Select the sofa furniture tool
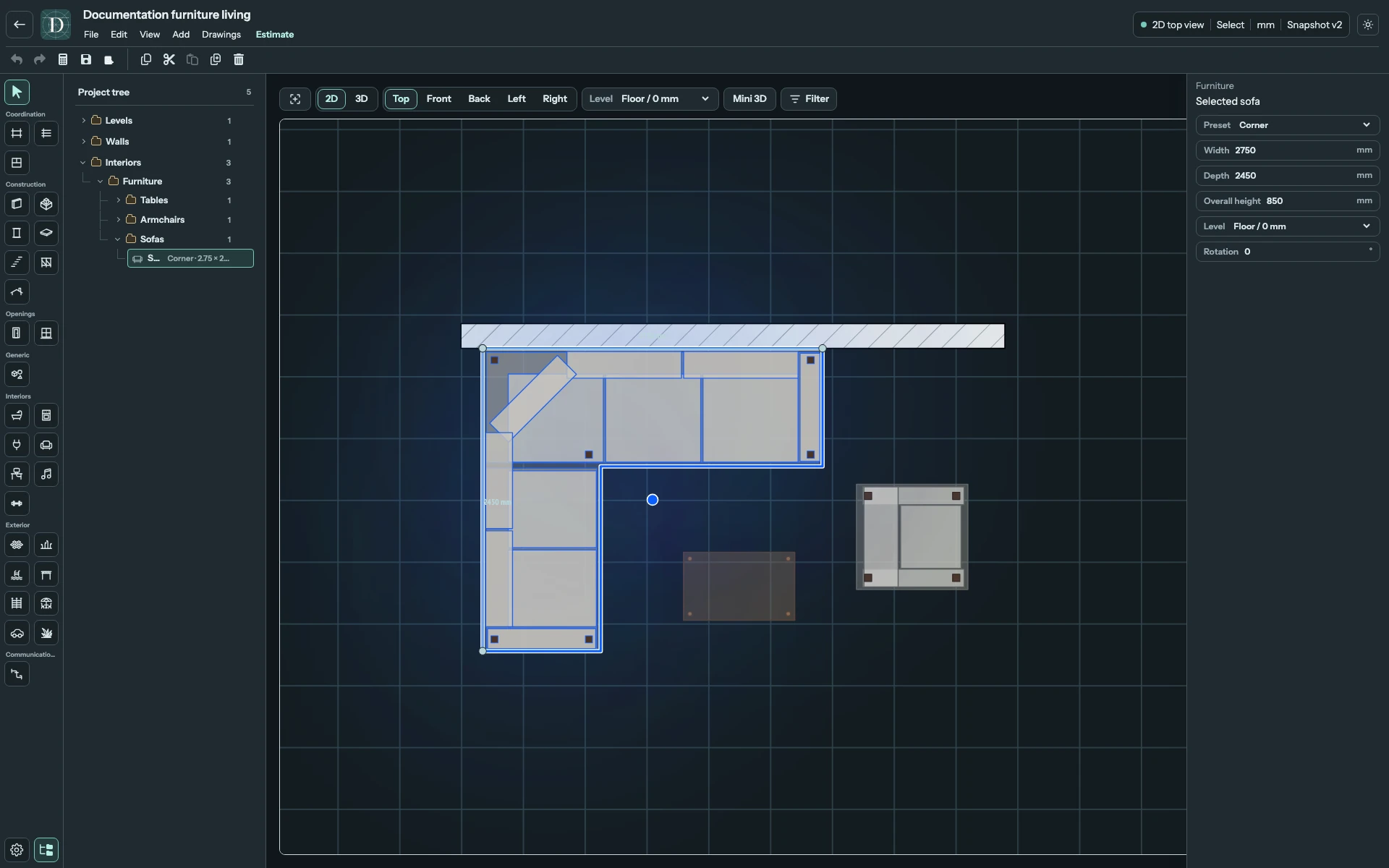The width and height of the screenshot is (1389, 868). 46,445
